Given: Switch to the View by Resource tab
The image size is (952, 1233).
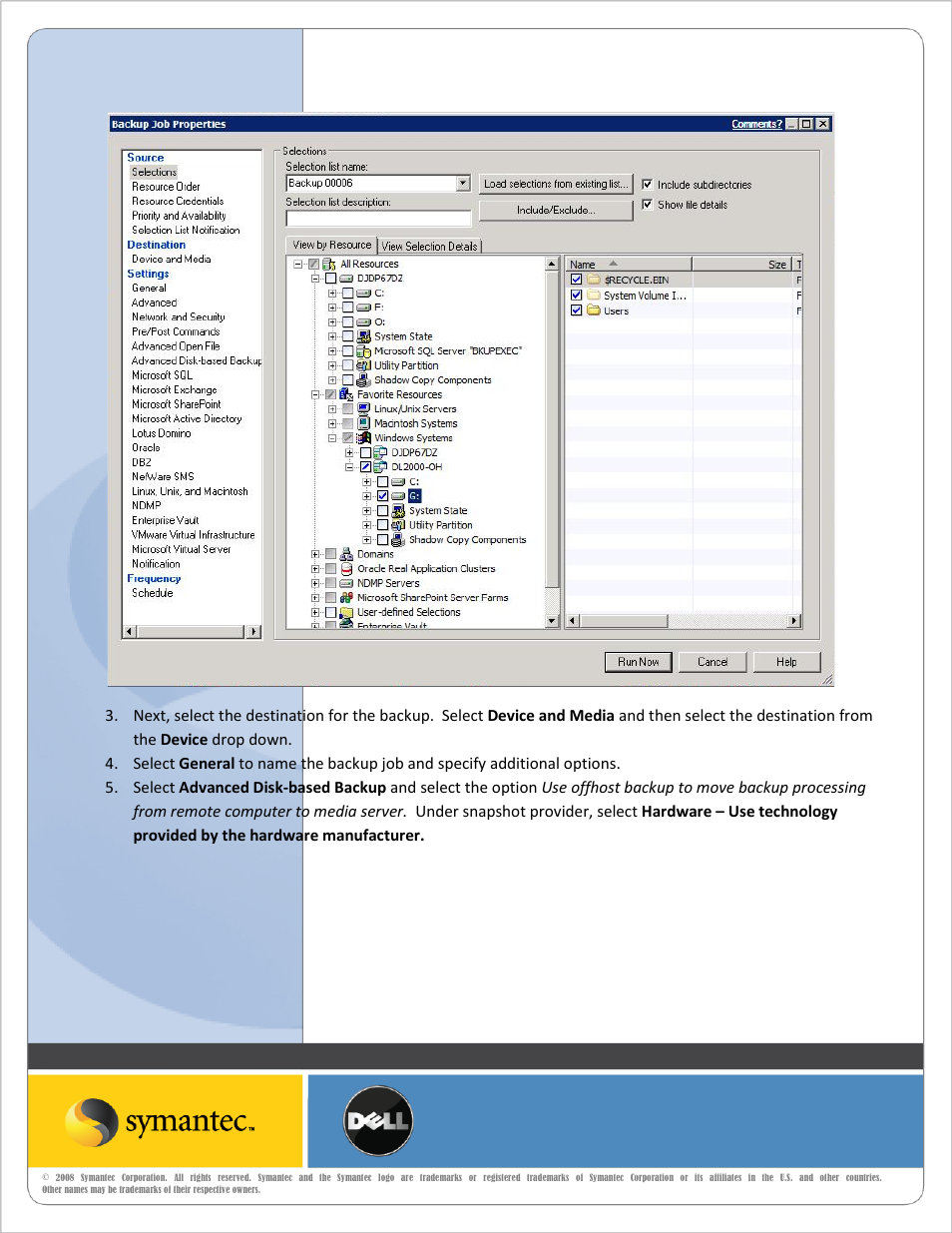Looking at the screenshot, I should coord(331,245).
